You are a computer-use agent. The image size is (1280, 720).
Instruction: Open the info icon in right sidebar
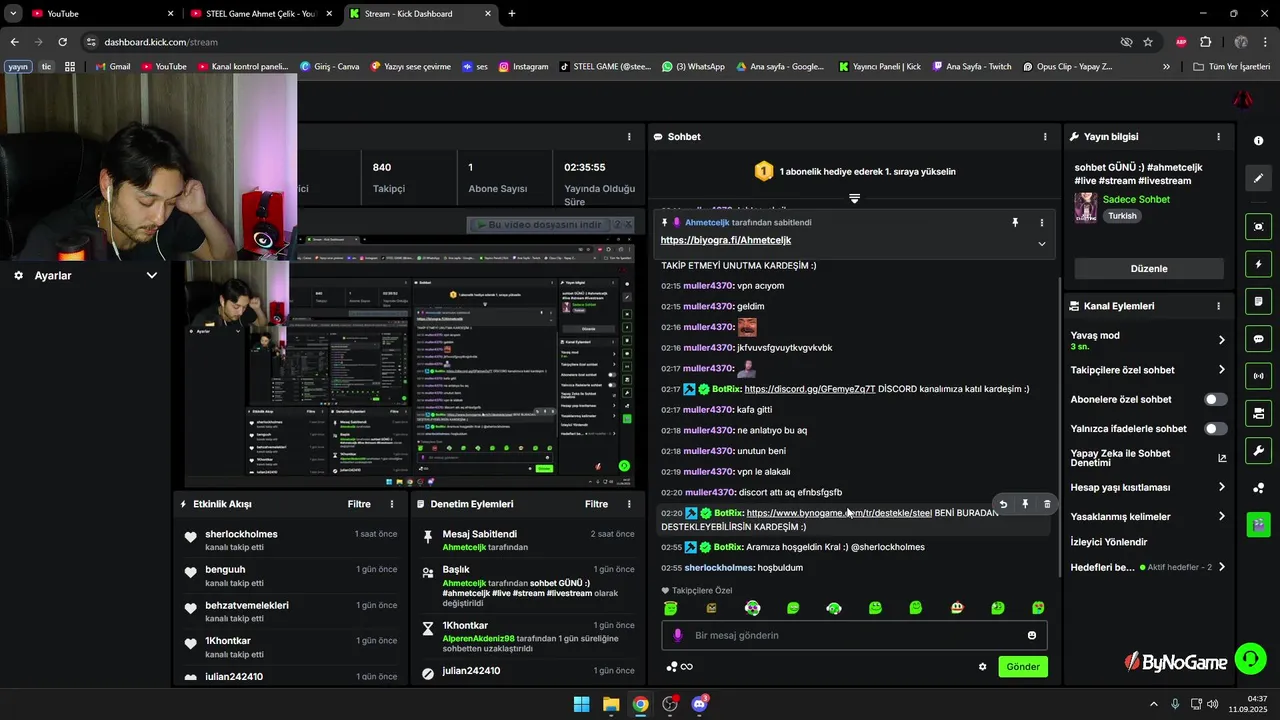point(1258,141)
